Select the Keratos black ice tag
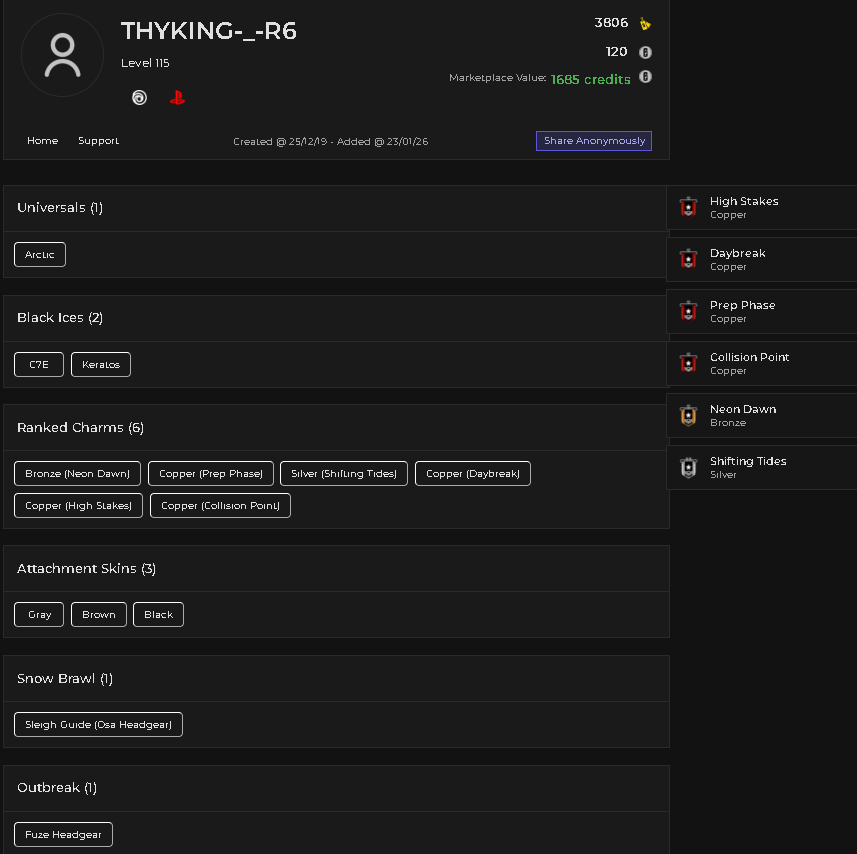 pyautogui.click(x=101, y=364)
